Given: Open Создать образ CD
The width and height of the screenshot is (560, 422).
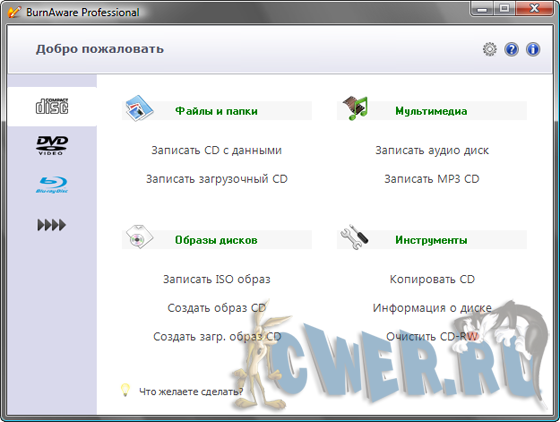Looking at the screenshot, I should [217, 308].
